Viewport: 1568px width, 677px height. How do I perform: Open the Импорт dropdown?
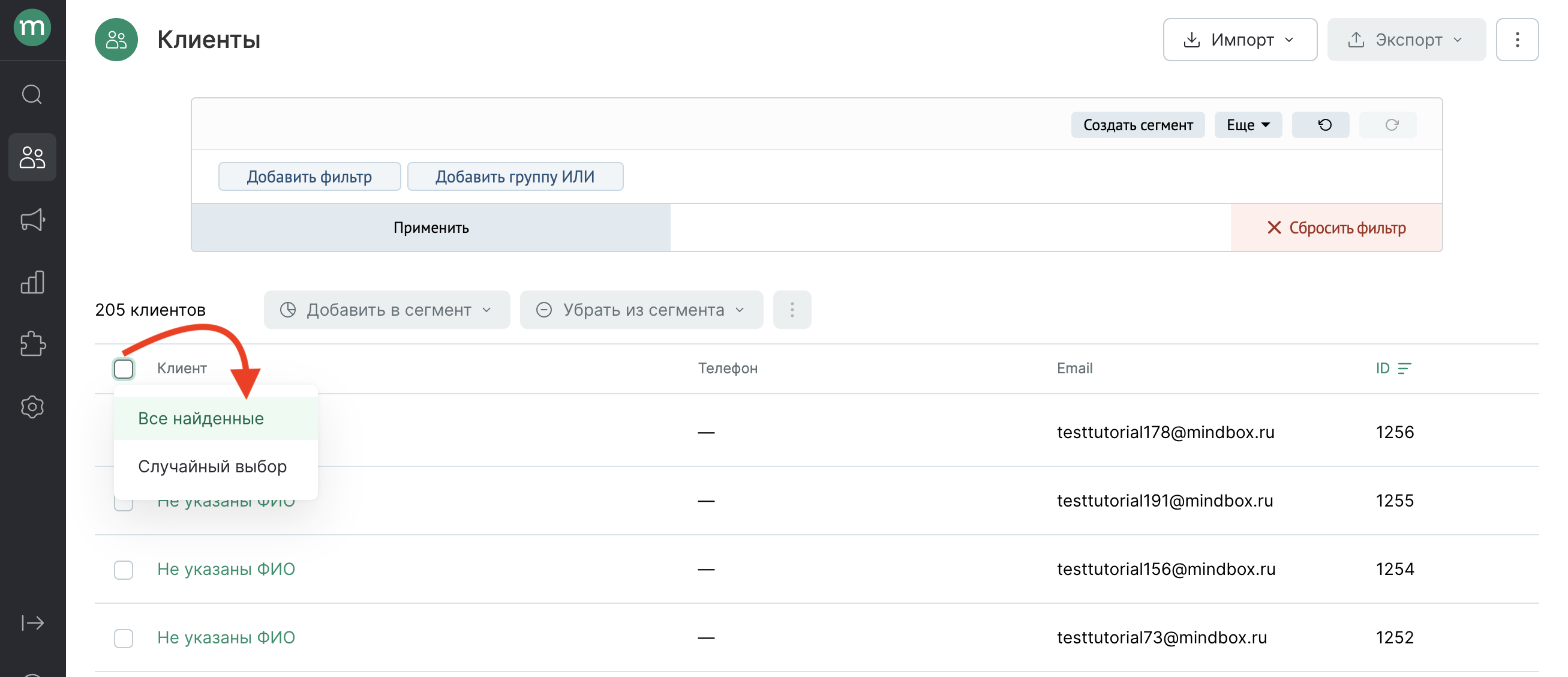[x=1240, y=40]
